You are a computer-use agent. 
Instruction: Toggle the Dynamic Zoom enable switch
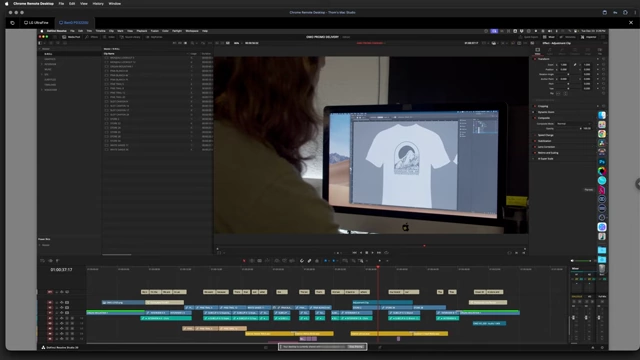point(533,112)
